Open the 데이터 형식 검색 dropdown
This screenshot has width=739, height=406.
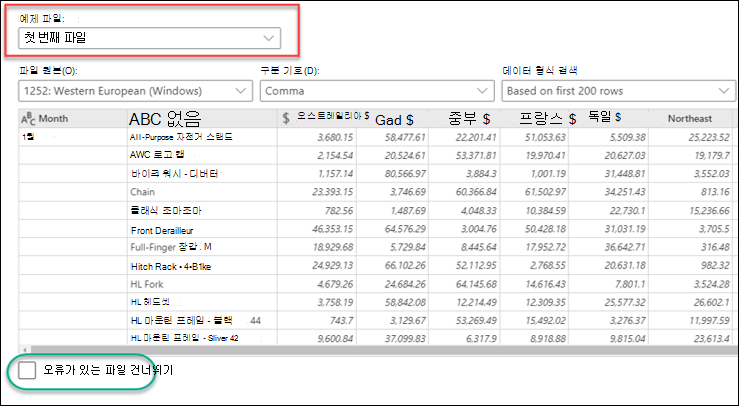tap(618, 91)
